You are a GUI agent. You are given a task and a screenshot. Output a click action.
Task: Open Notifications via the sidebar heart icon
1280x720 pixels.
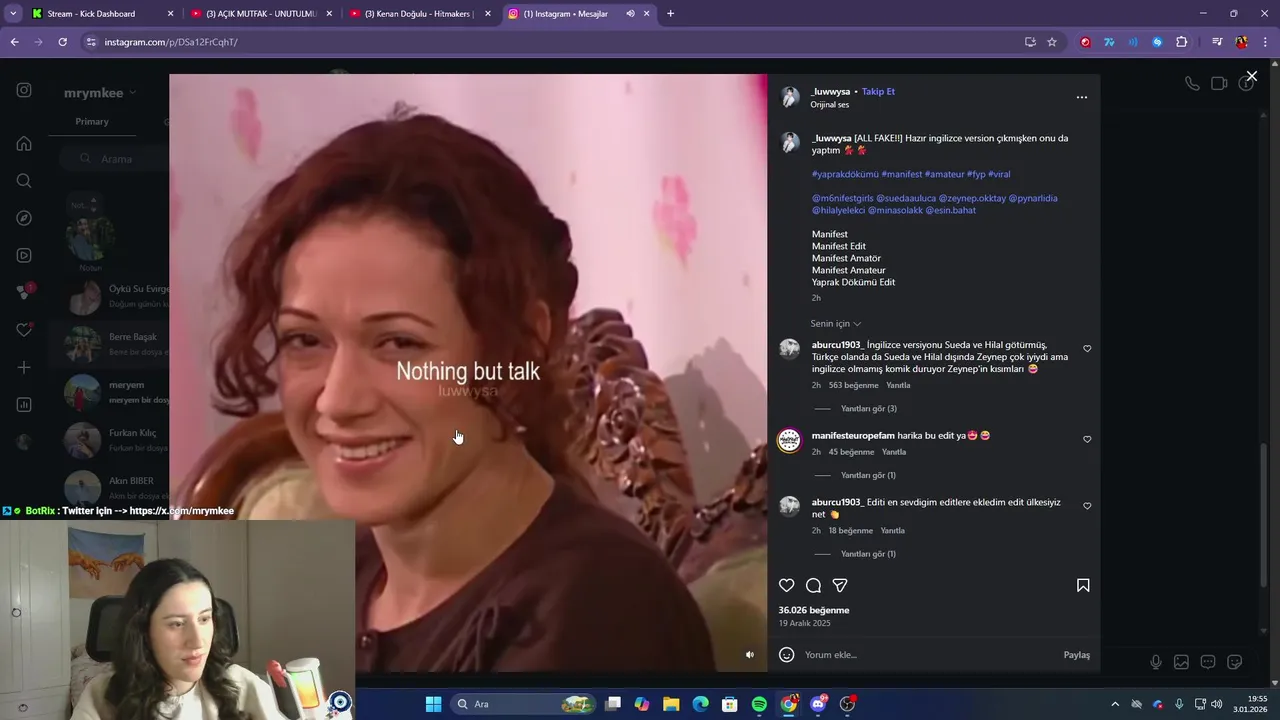(x=24, y=330)
